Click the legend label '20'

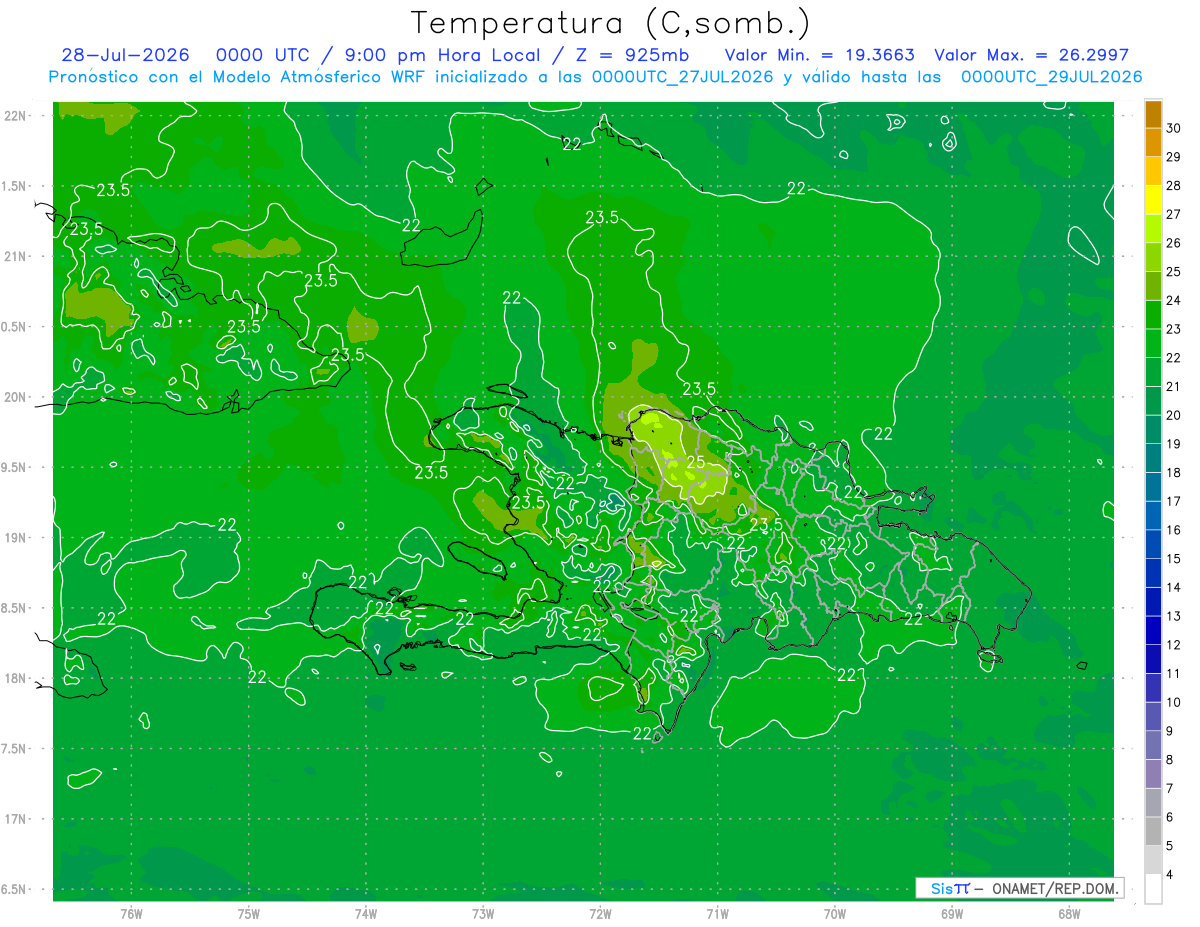tap(1174, 415)
